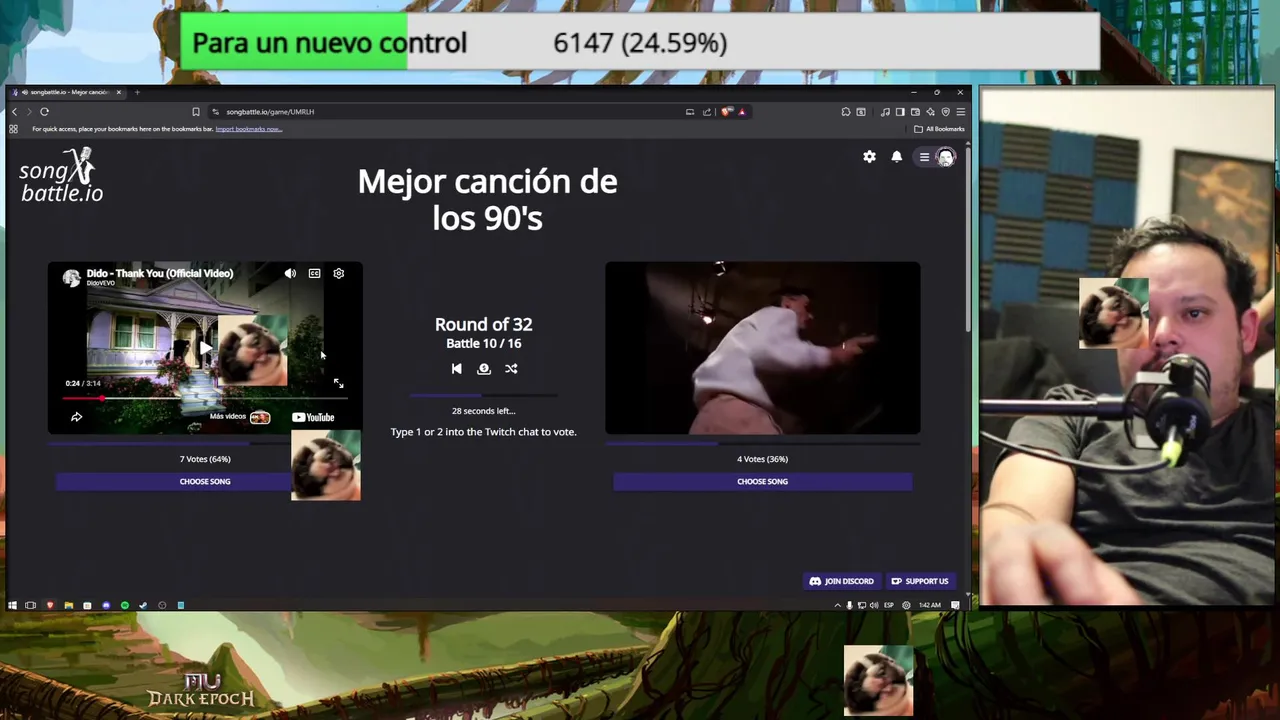Viewport: 1280px width, 720px height.
Task: Open Spotify from the taskbar
Action: point(125,605)
